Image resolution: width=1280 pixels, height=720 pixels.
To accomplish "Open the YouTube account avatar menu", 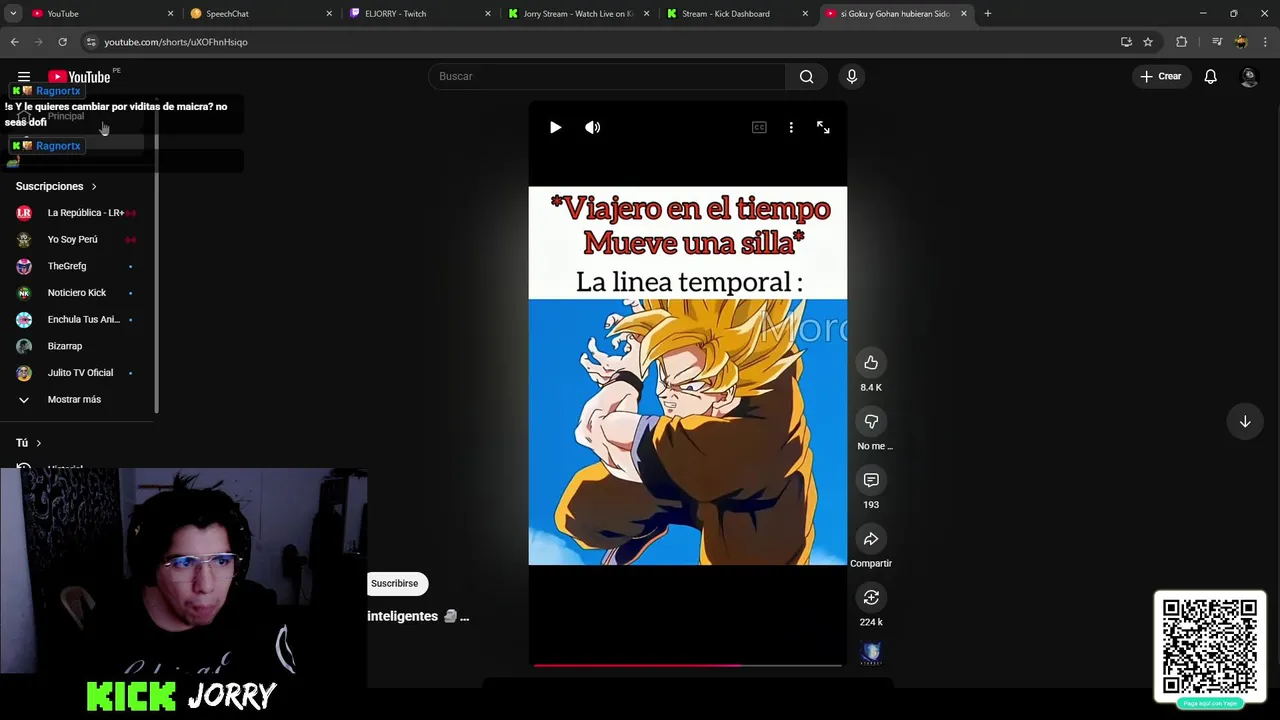I will tap(1248, 76).
